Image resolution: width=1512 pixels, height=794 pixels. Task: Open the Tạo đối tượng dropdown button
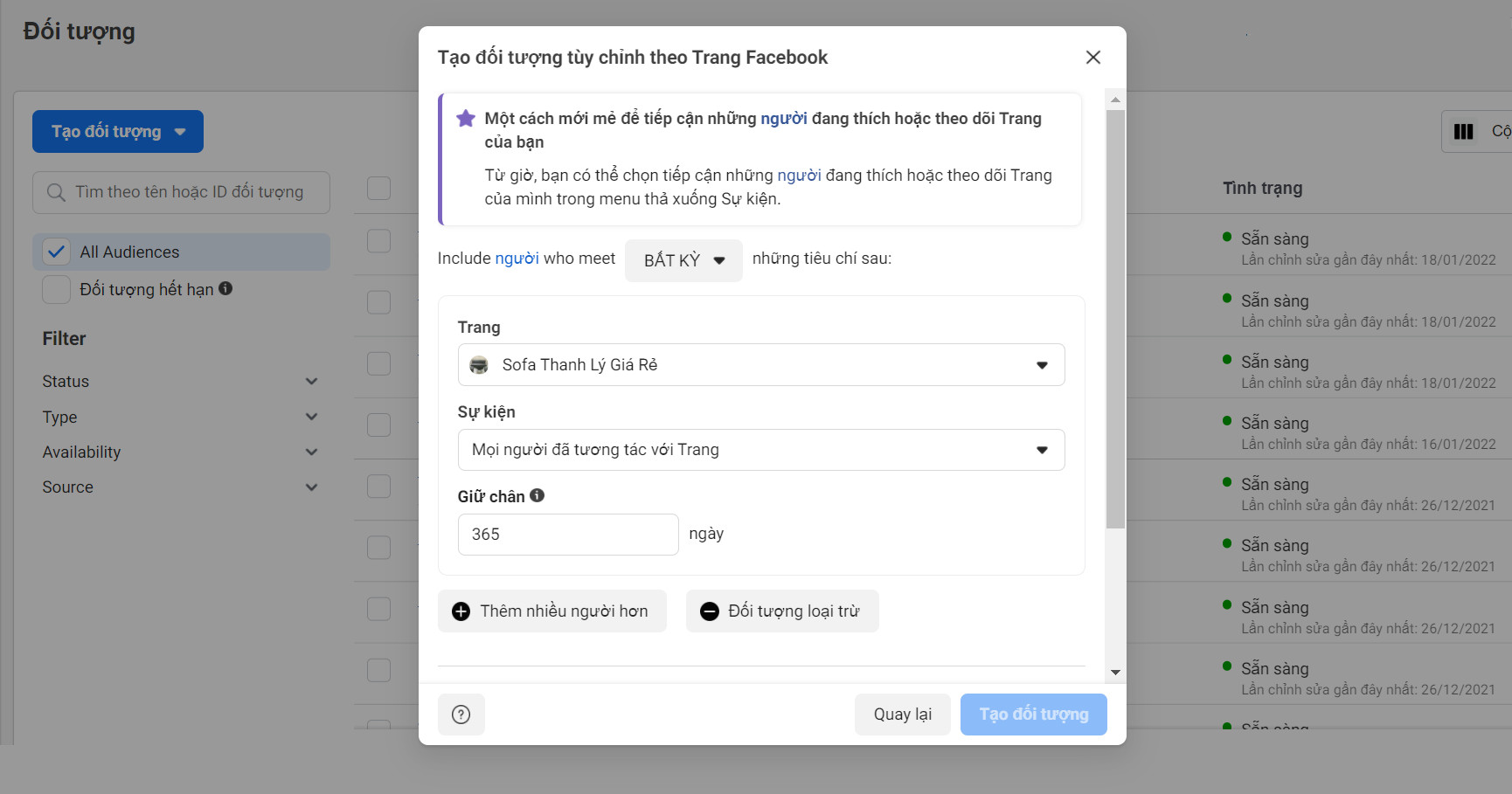(118, 132)
